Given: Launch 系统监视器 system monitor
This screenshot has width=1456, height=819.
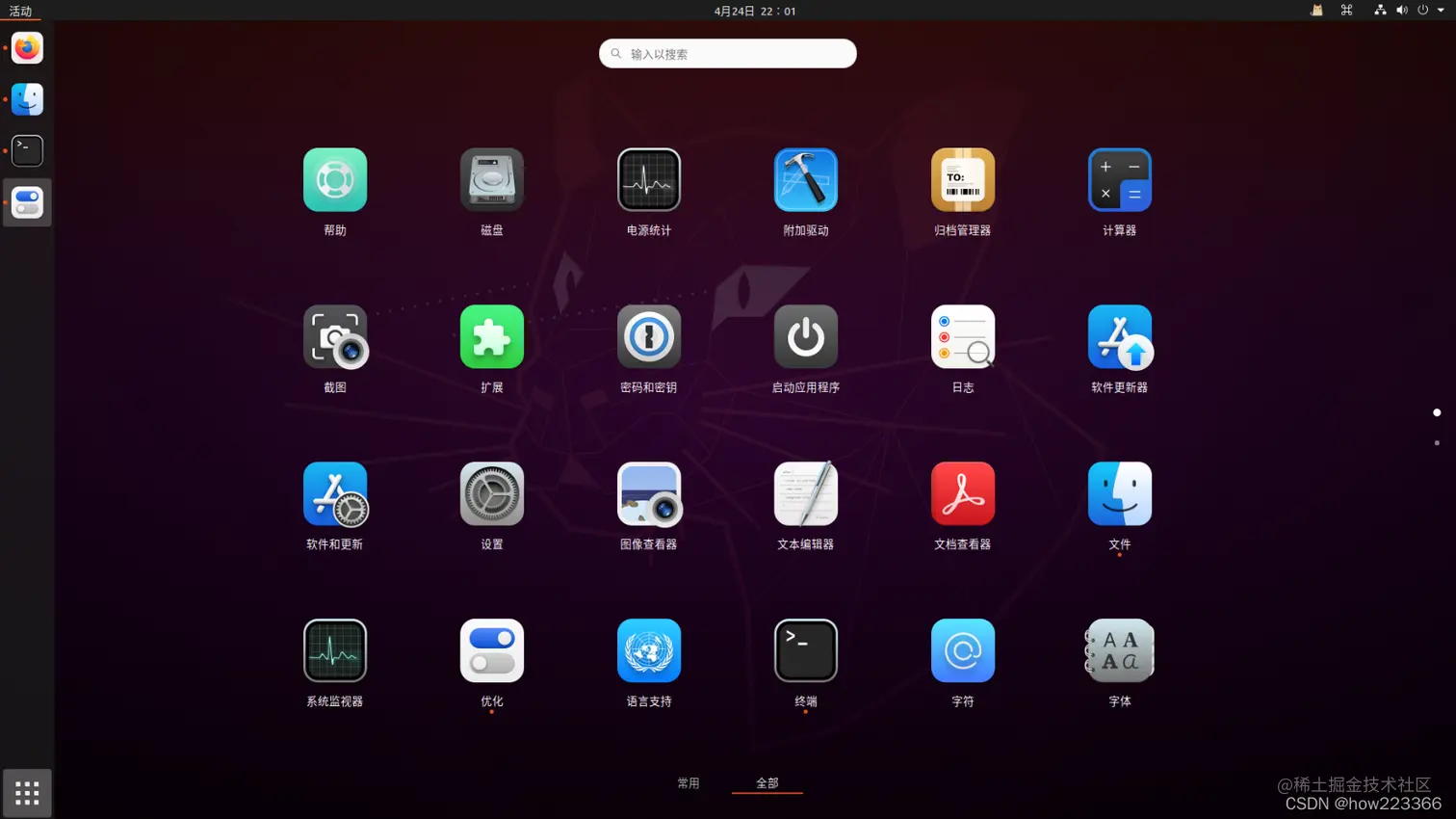Looking at the screenshot, I should click(335, 651).
